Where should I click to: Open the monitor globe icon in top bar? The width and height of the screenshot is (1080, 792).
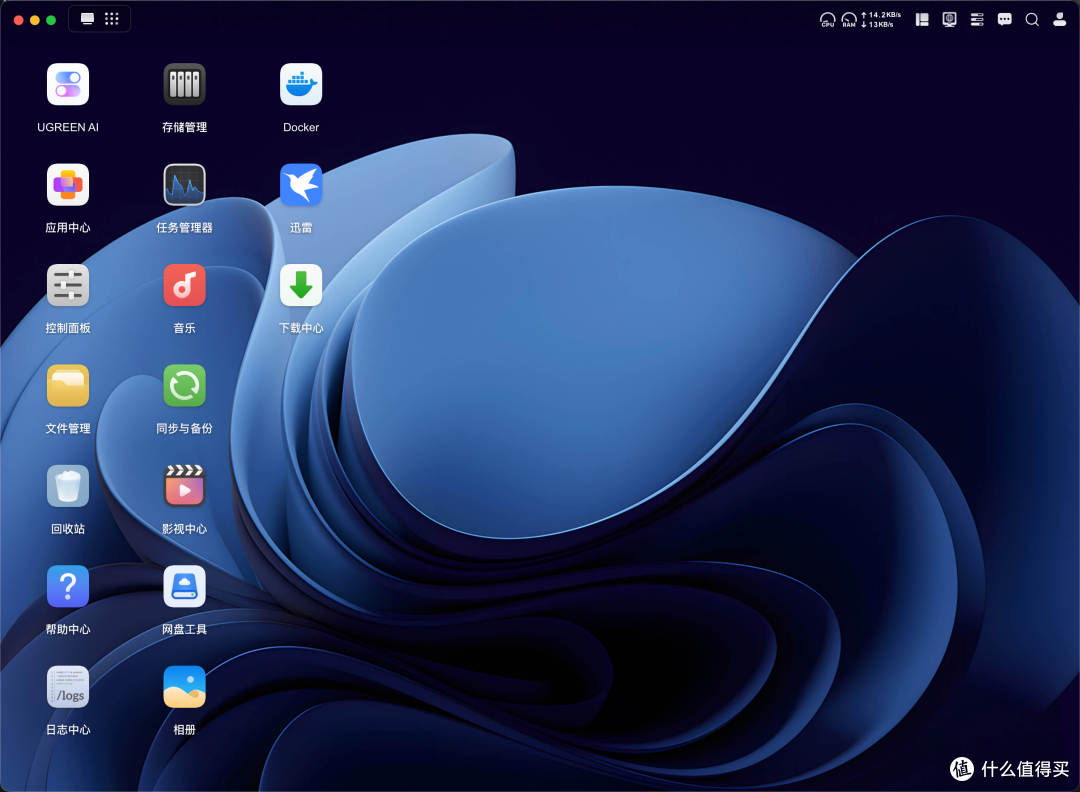click(949, 19)
